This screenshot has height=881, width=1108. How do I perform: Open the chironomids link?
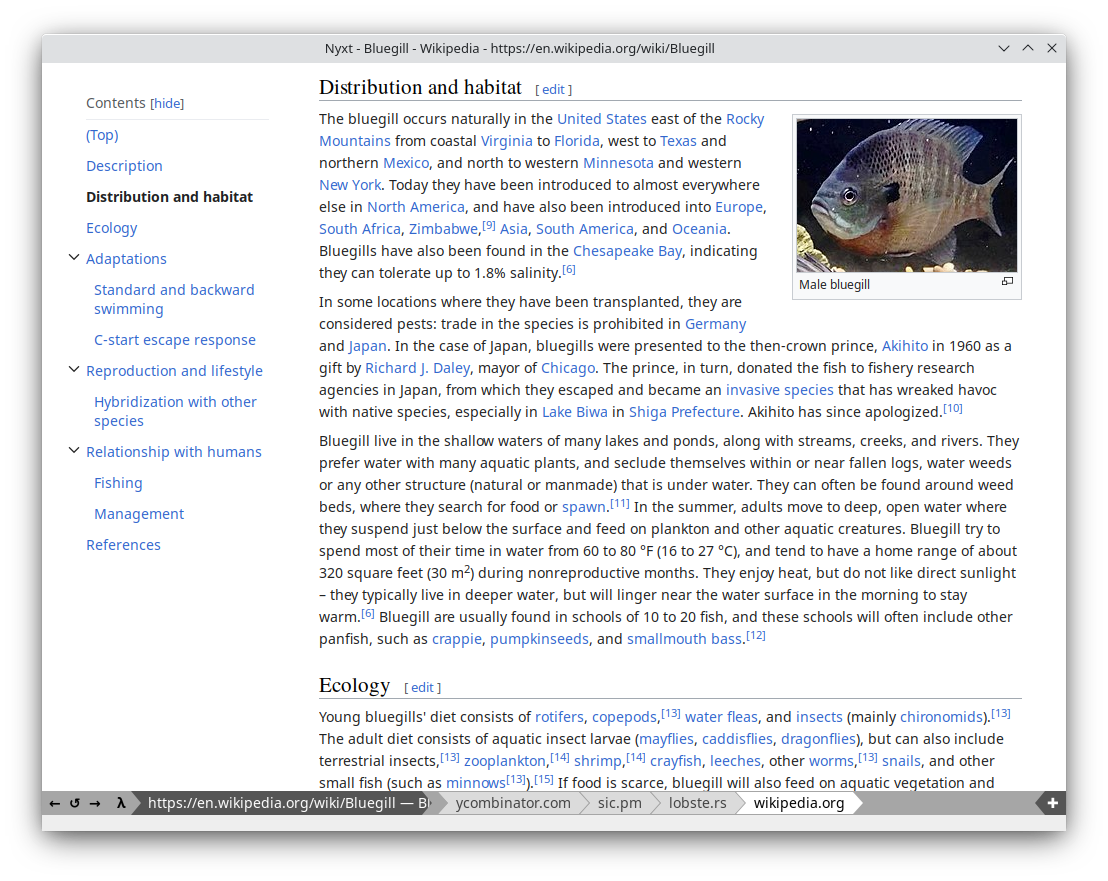click(x=941, y=716)
